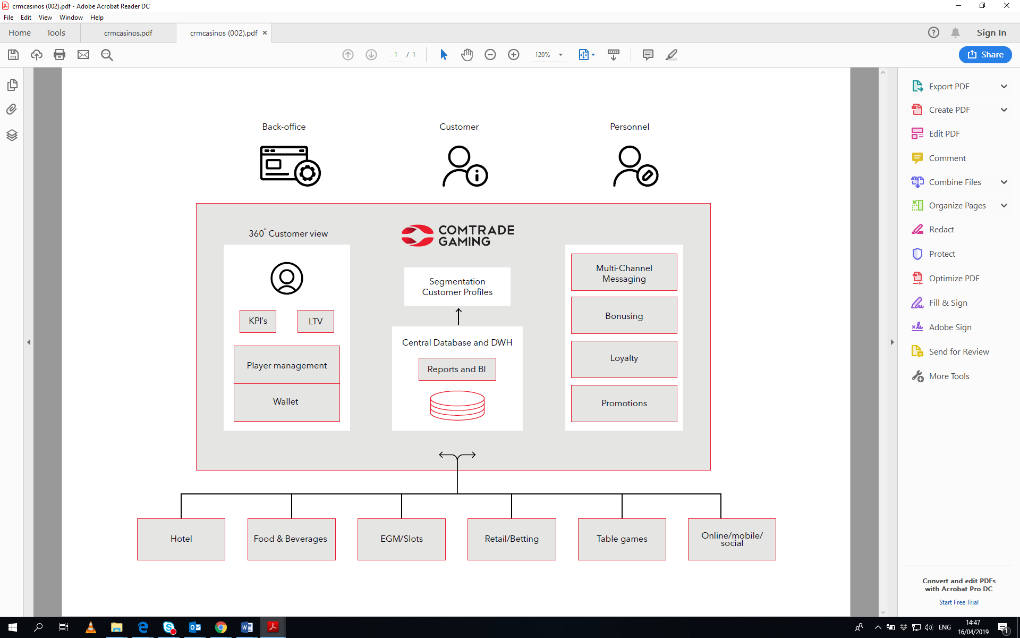The image size is (1020, 638).
Task: Open the Attachments paperclip panel
Action: pyautogui.click(x=12, y=109)
